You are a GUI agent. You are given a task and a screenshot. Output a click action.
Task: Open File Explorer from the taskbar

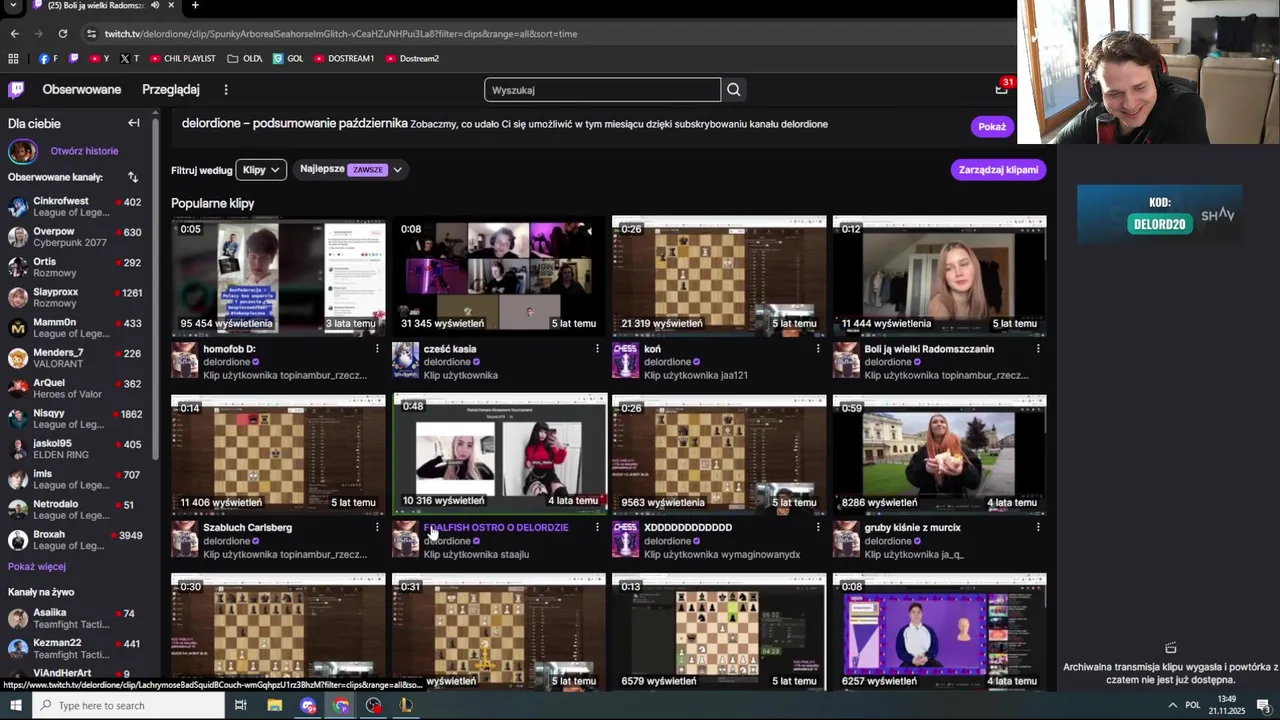coord(275,706)
